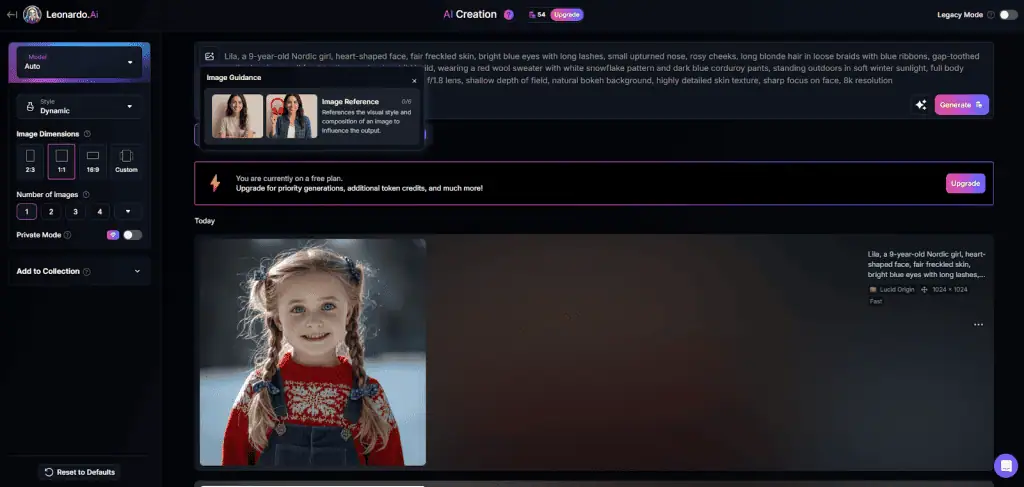Click the Private Mode premium badge icon
Viewport: 1024px width, 487px height.
pyautogui.click(x=113, y=235)
